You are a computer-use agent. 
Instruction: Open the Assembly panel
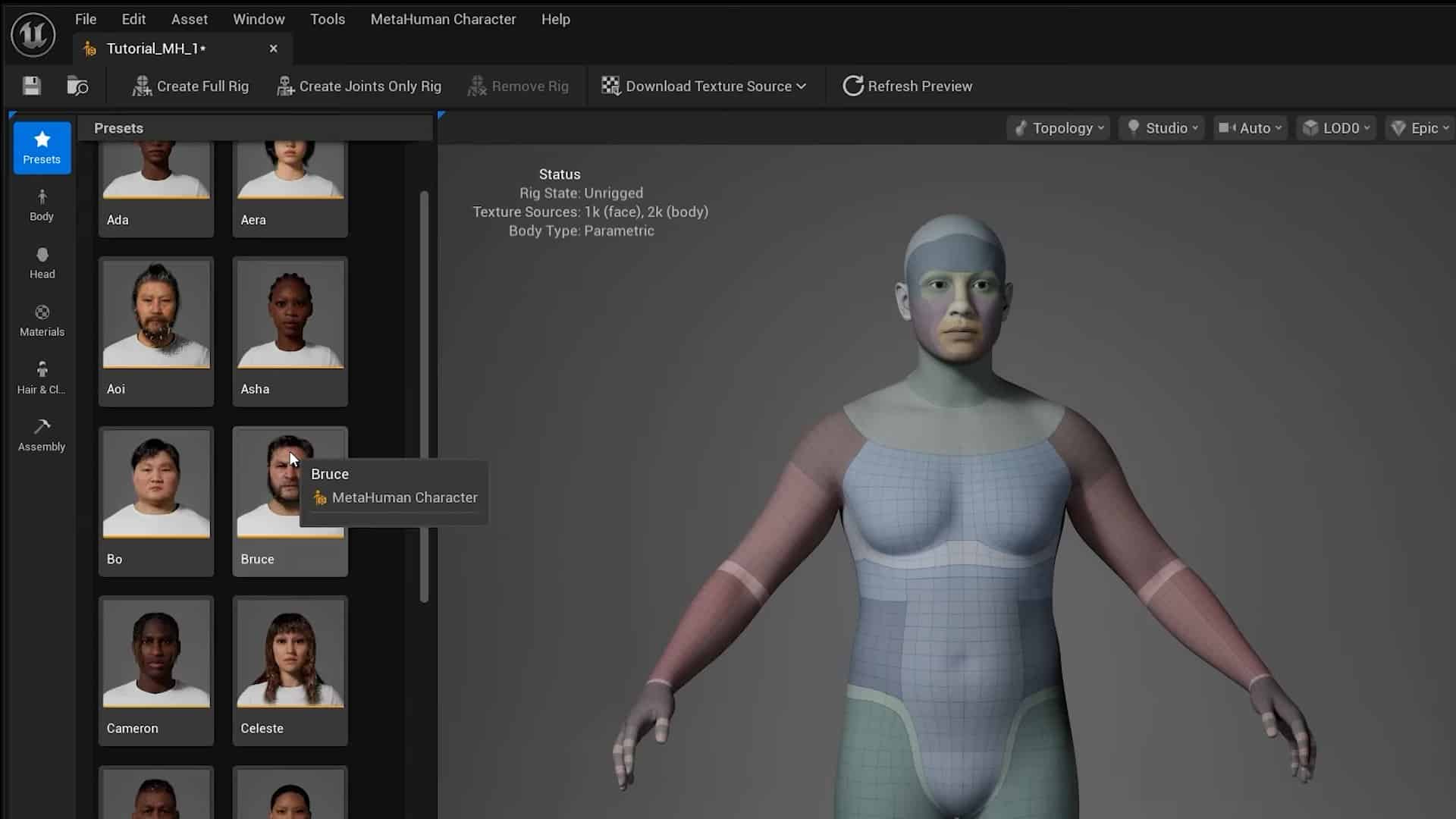coord(42,435)
